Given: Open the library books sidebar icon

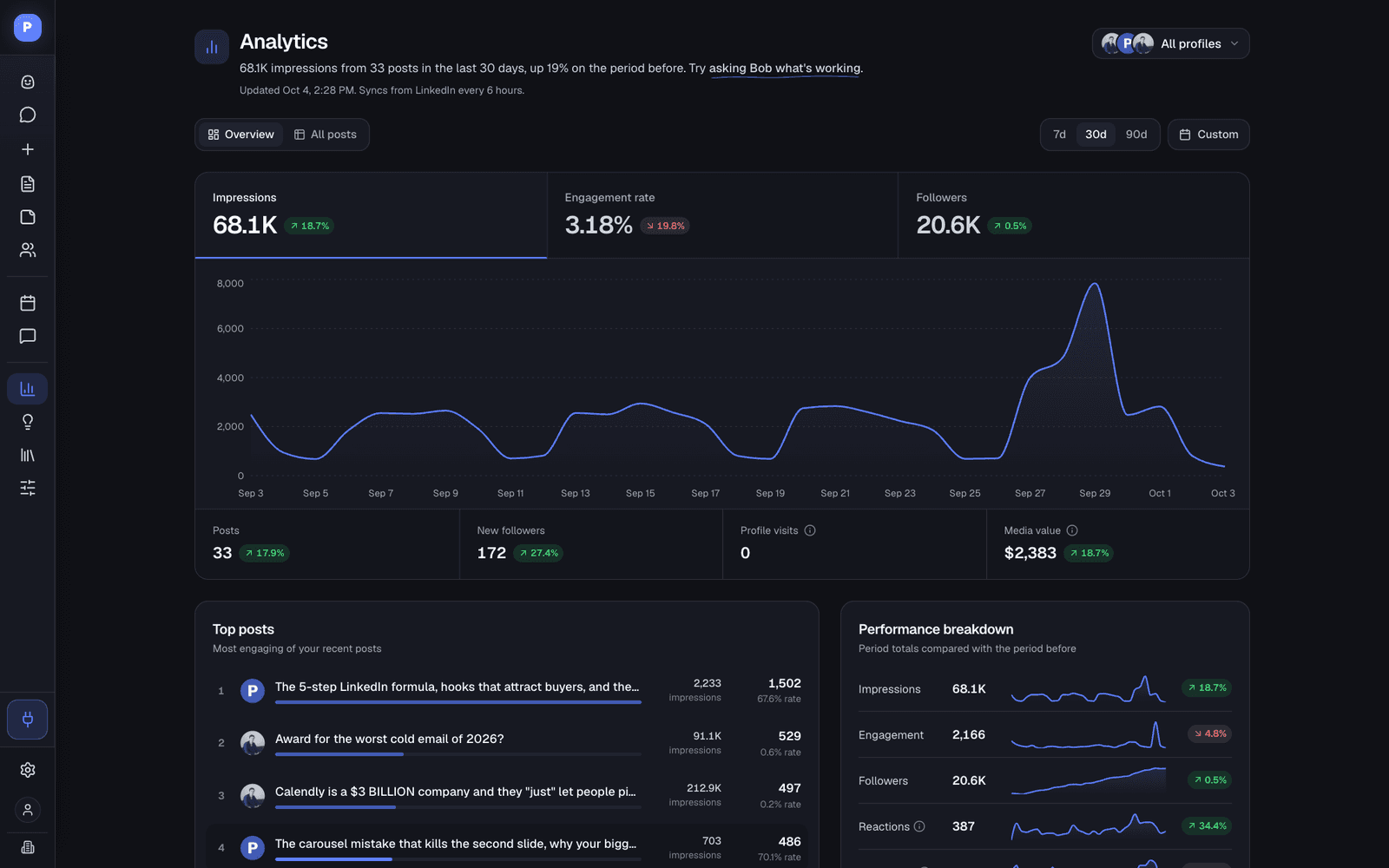Looking at the screenshot, I should 28,455.
